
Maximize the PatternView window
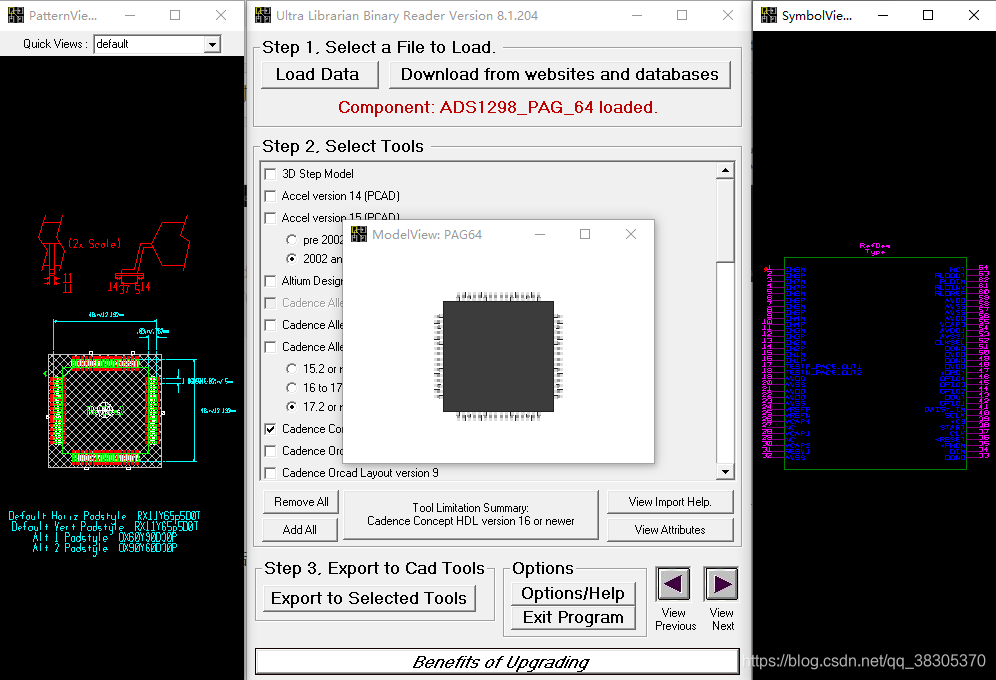175,15
